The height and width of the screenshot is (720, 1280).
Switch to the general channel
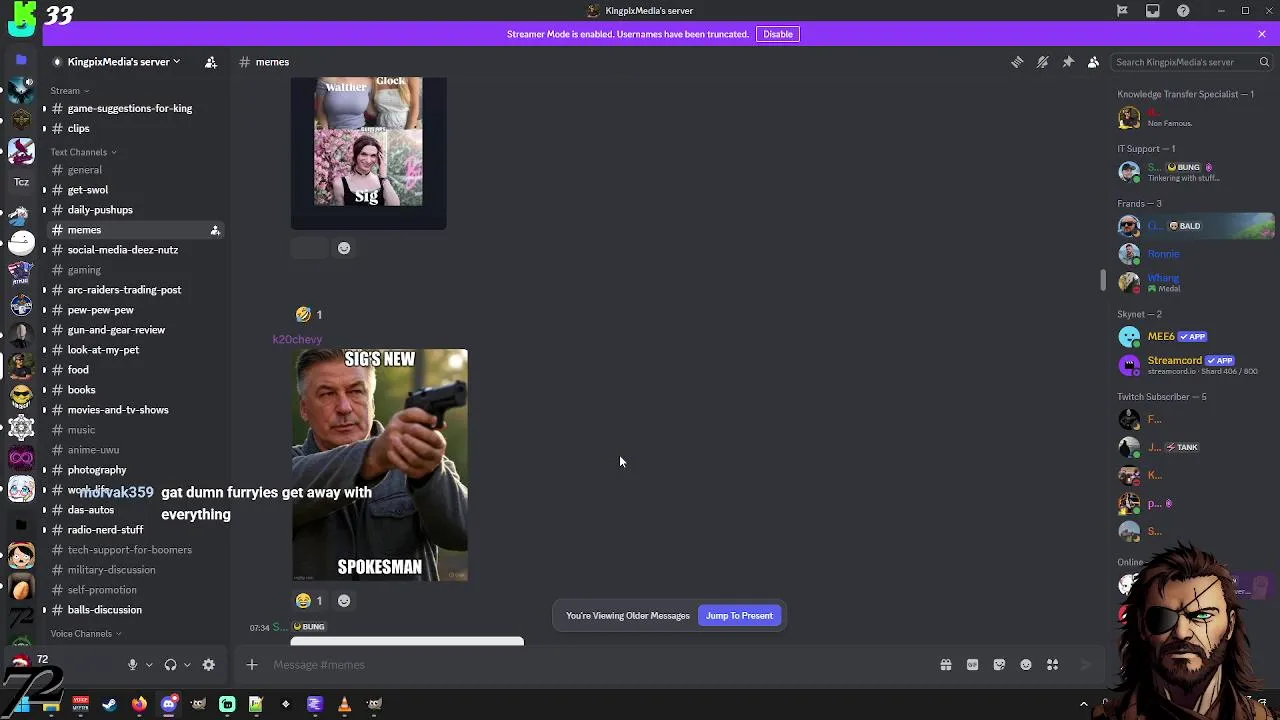84,170
